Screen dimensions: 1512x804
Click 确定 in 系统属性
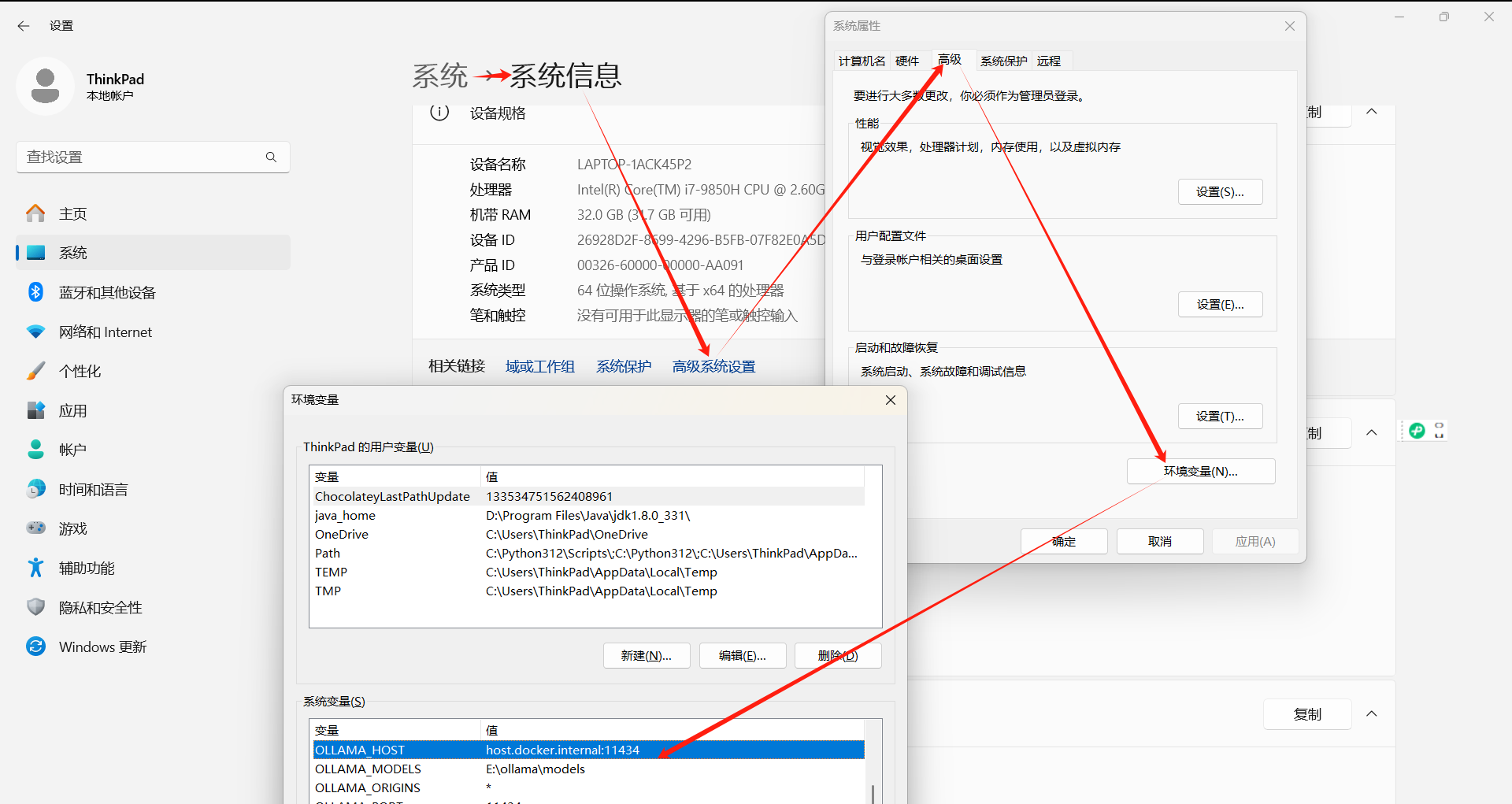[x=1064, y=542]
